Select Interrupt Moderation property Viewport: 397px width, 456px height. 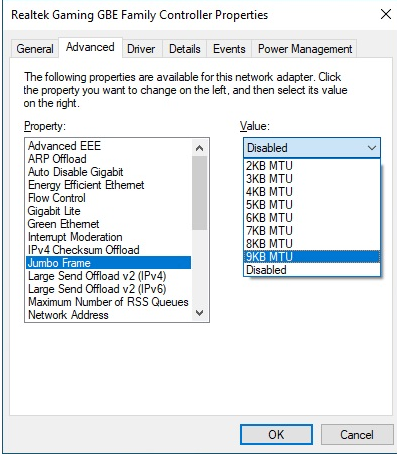[x=108, y=237]
